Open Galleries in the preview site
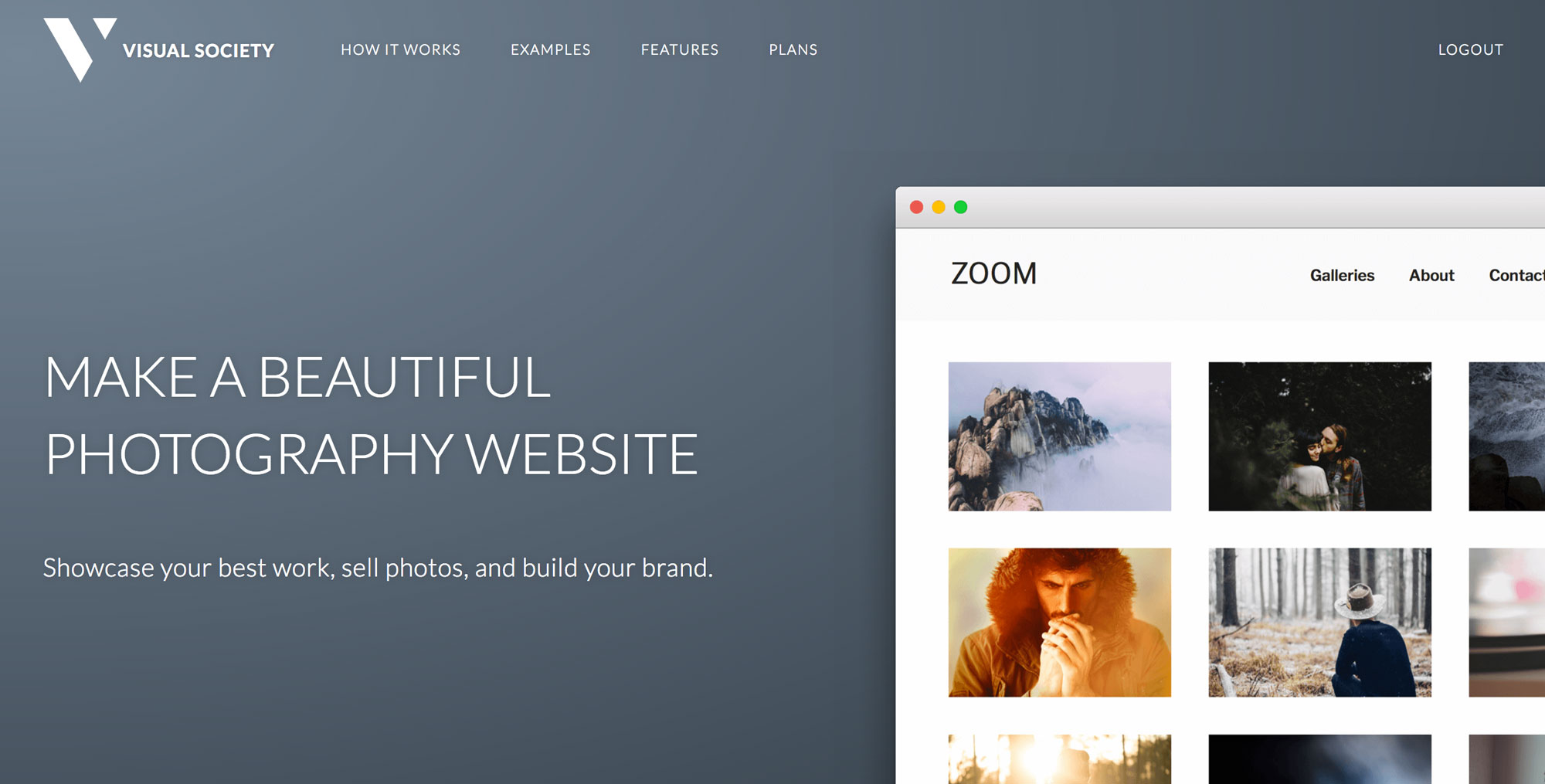Screen dimensions: 1545x784 tap(1342, 276)
